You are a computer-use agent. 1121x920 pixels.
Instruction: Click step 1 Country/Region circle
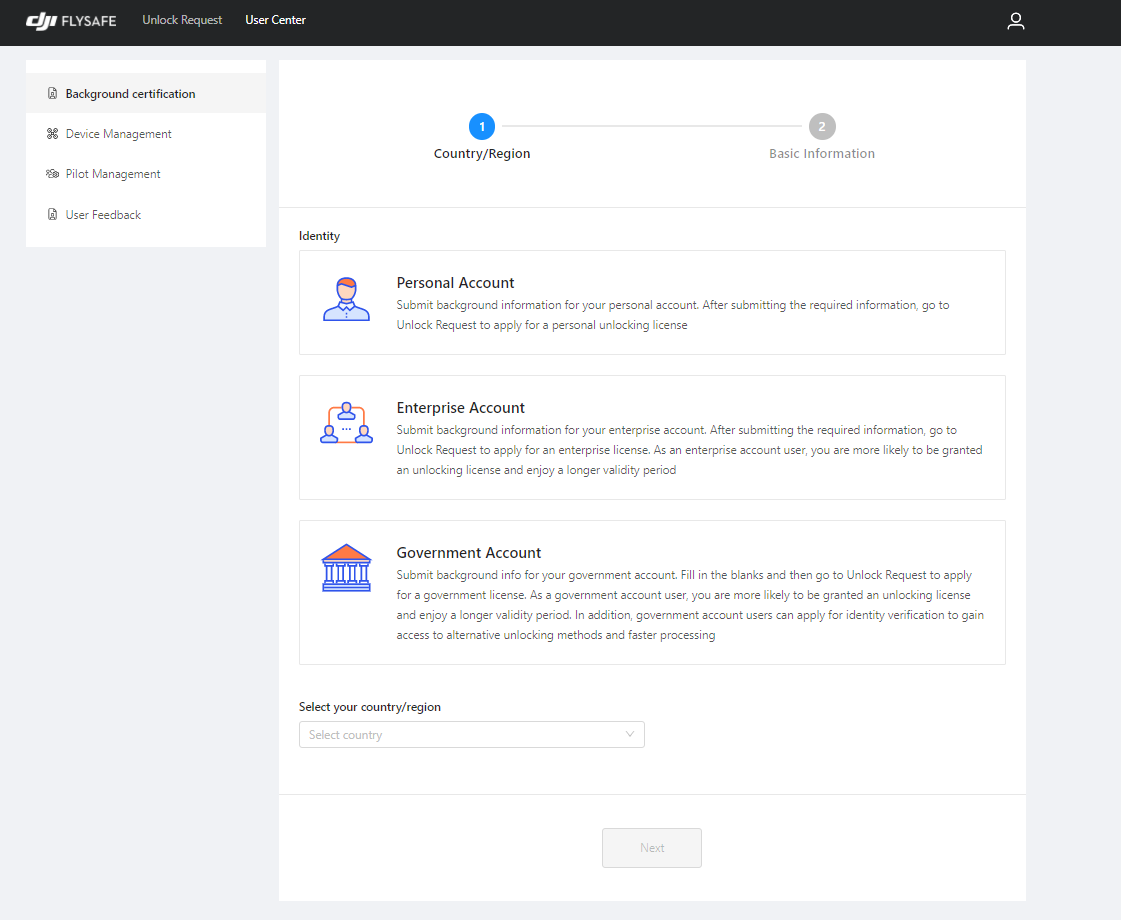[482, 126]
